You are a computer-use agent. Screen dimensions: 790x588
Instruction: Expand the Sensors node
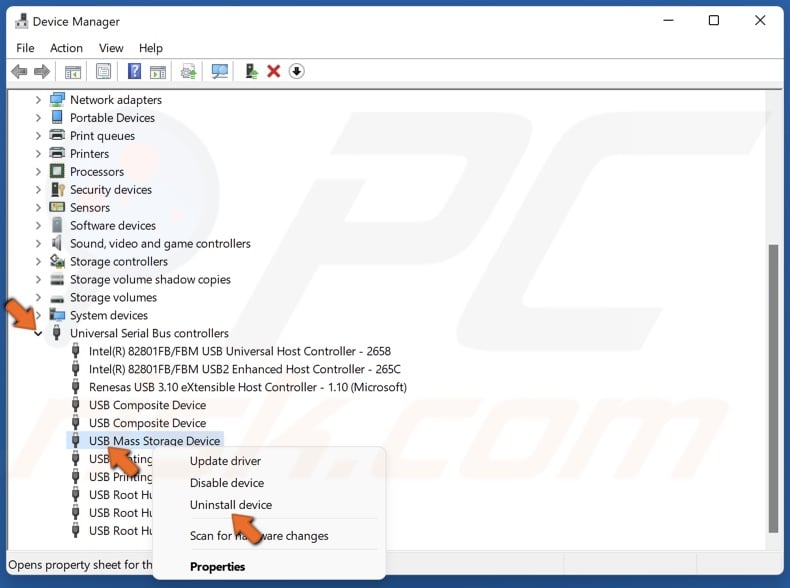click(x=38, y=207)
